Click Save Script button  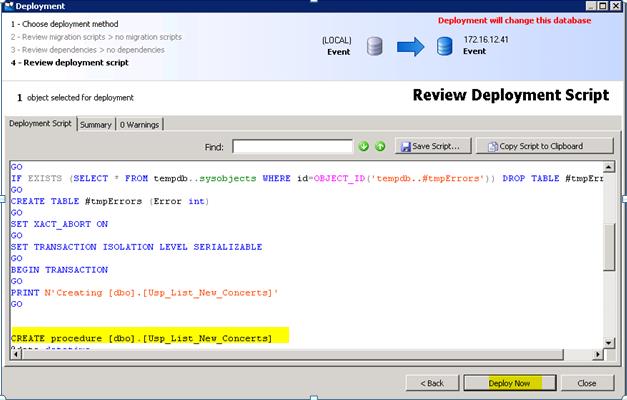433,146
